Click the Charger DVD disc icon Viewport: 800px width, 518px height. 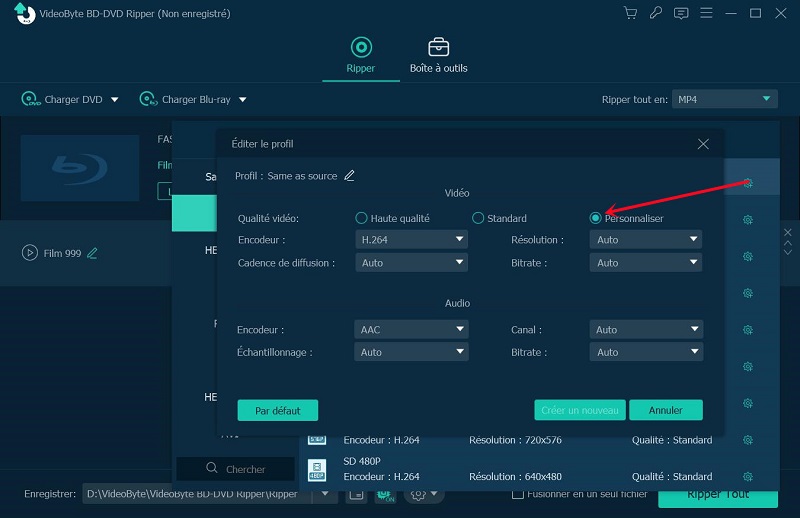30,99
